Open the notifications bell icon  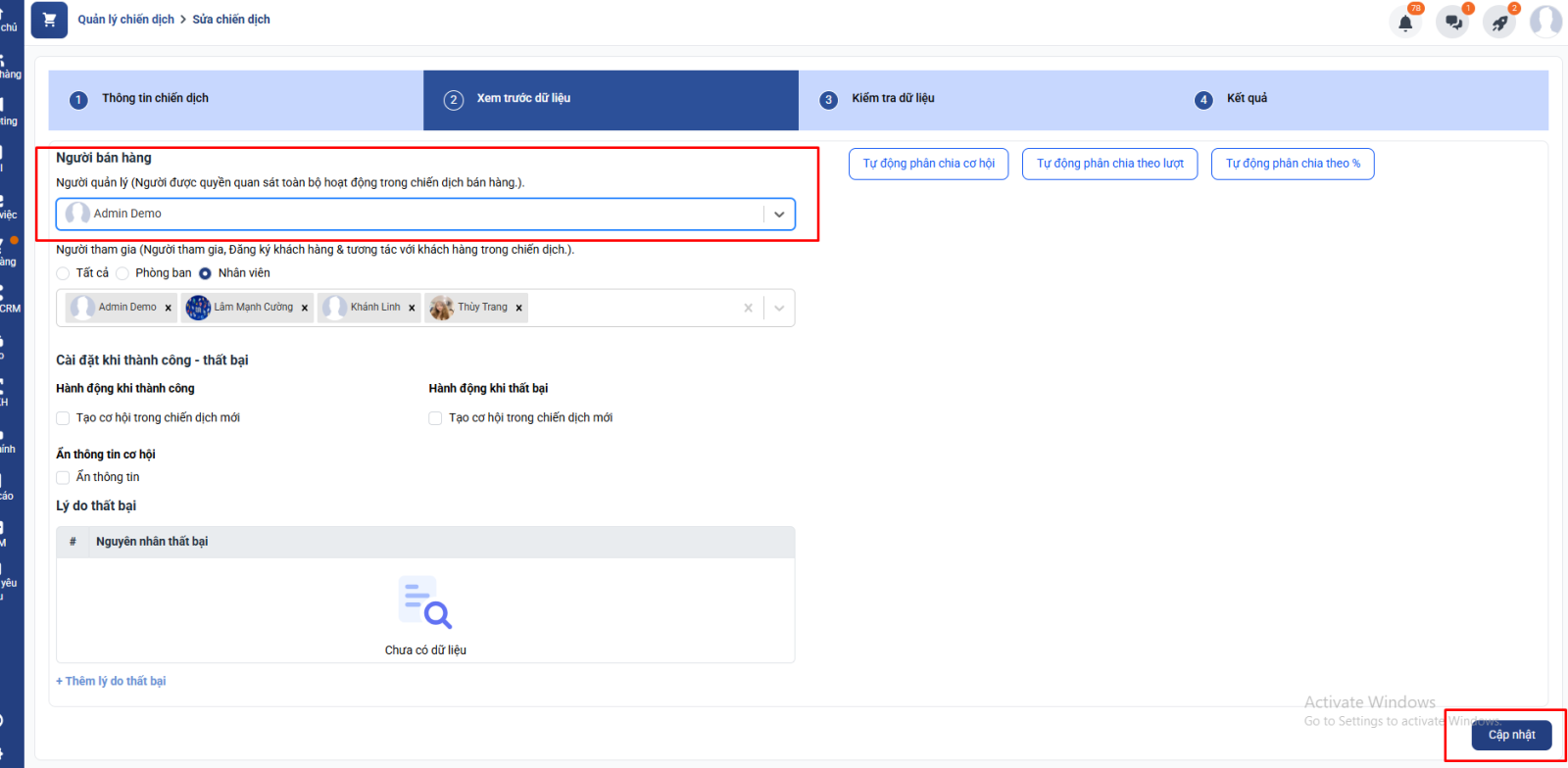(x=1405, y=23)
